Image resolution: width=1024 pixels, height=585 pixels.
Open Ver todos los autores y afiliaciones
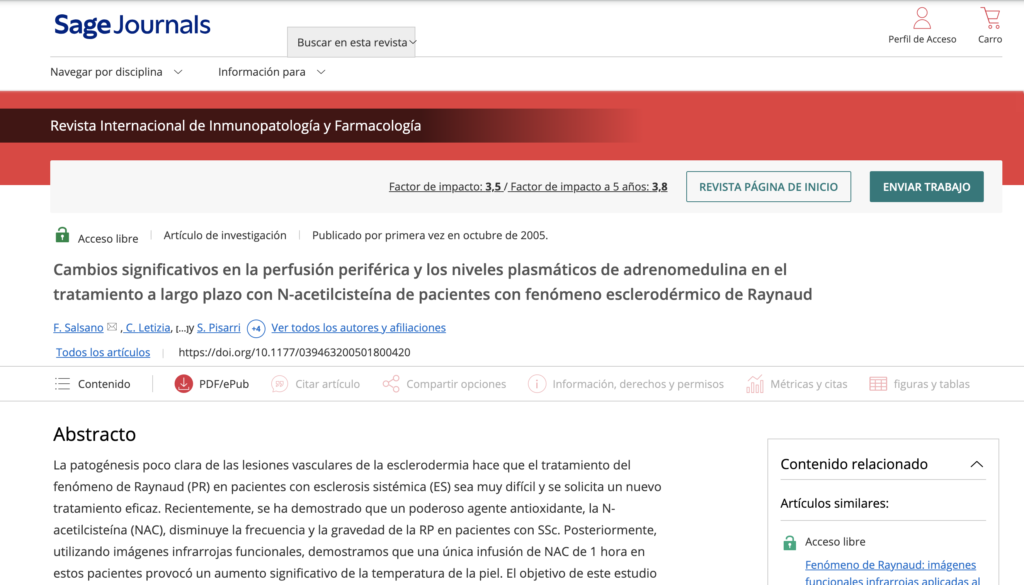click(358, 328)
